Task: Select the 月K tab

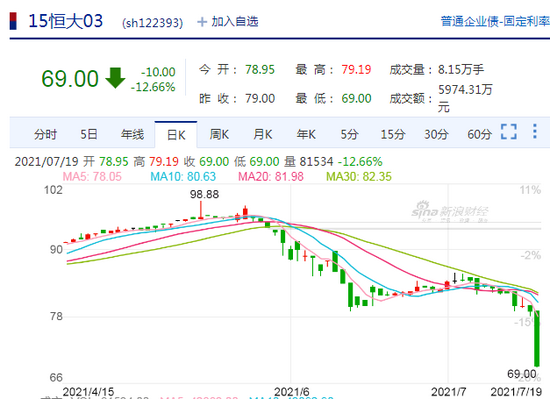Action: click(x=263, y=134)
